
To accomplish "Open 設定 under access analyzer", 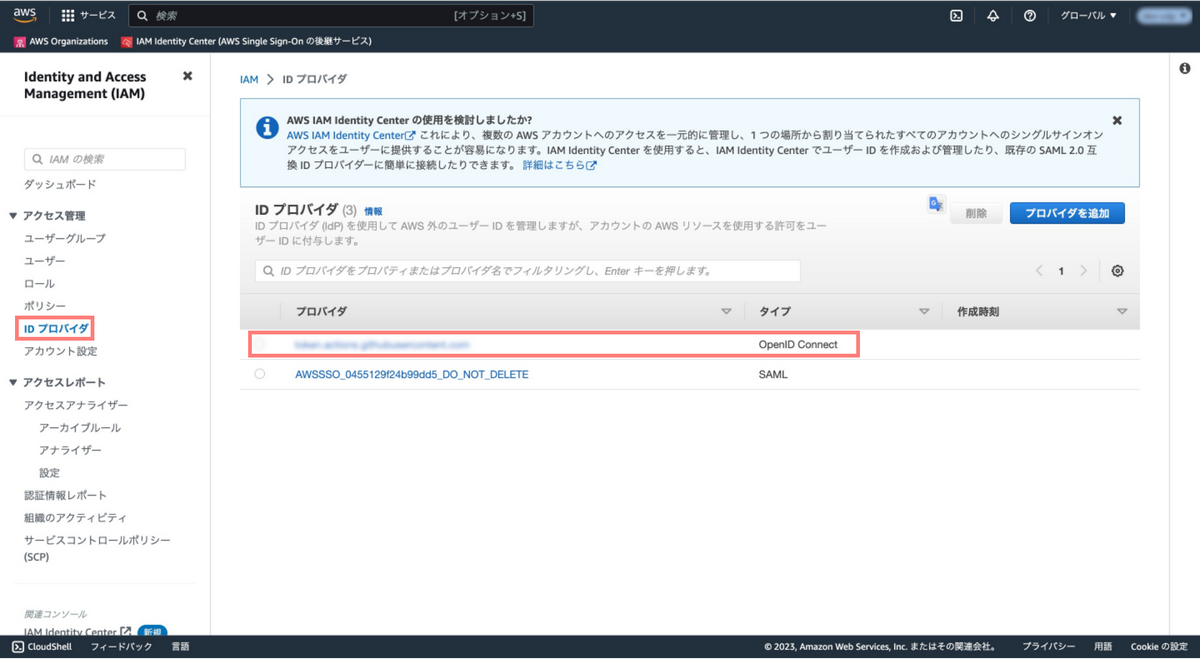I will 49,473.
